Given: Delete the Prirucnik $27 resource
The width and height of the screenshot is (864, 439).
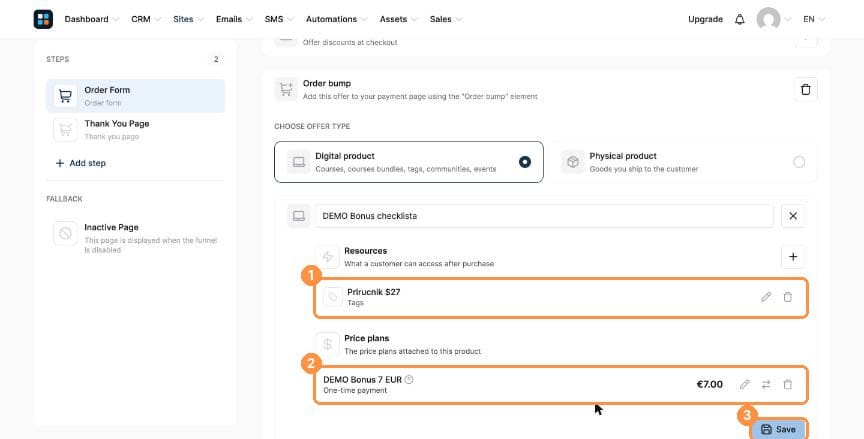Looking at the screenshot, I should 788,297.
